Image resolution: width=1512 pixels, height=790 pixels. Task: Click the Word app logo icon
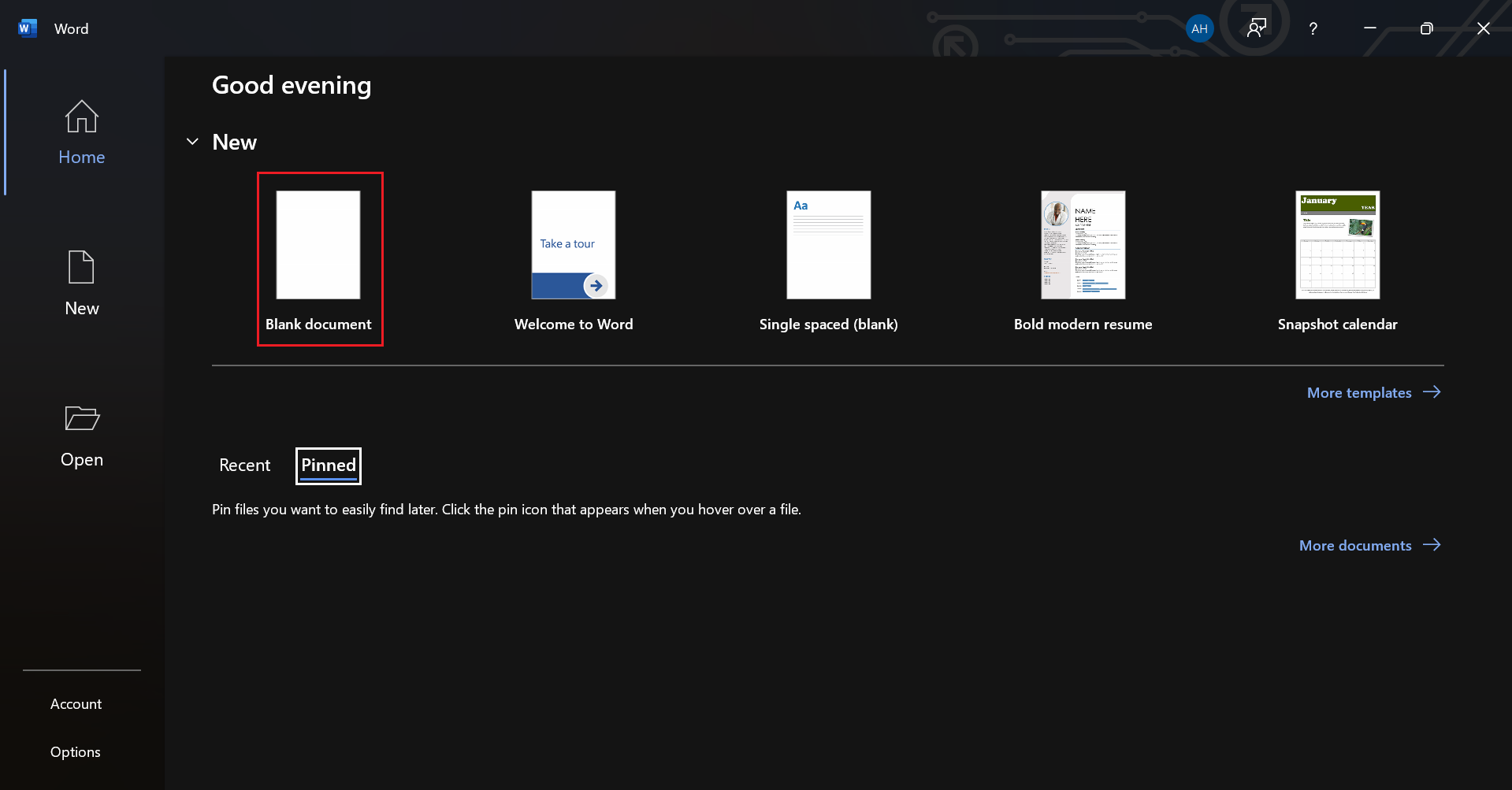(28, 28)
